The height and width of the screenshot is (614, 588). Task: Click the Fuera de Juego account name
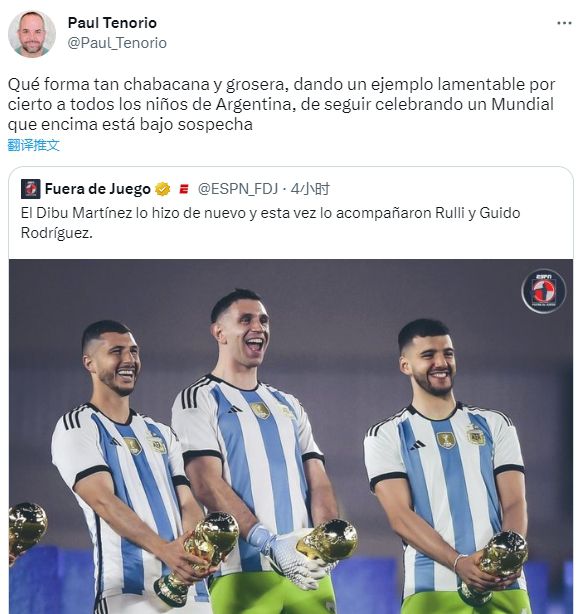[97, 189]
